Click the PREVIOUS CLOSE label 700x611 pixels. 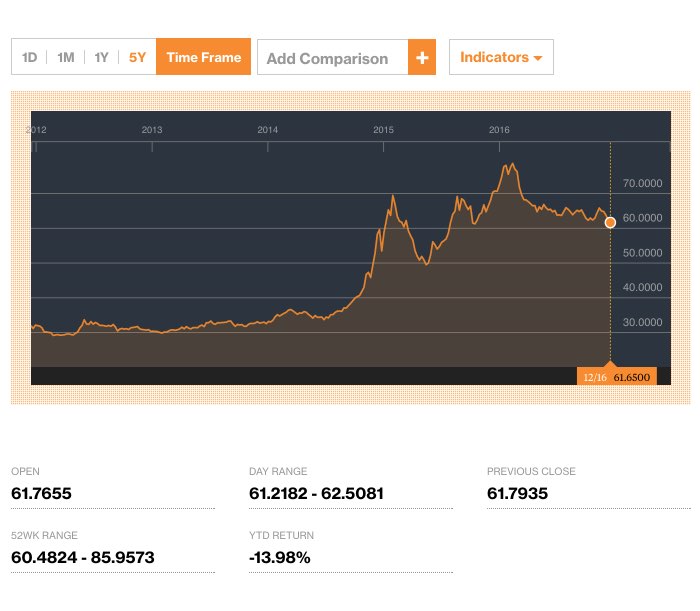pyautogui.click(x=531, y=471)
